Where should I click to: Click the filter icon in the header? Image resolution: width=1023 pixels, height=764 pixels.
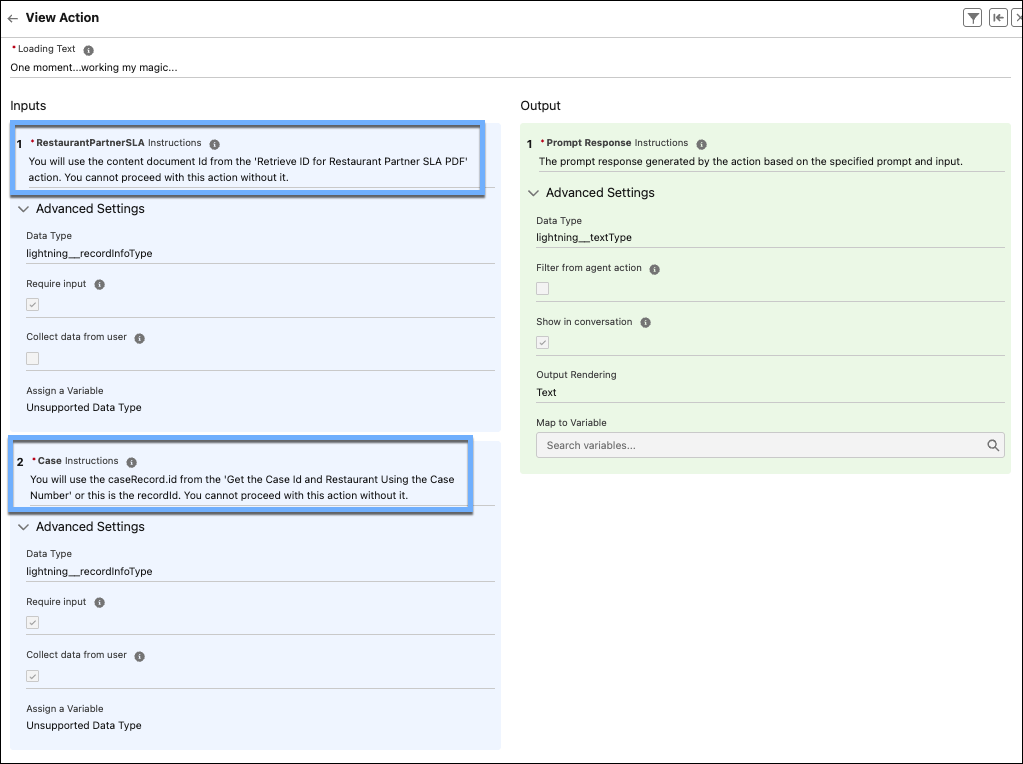tap(971, 17)
